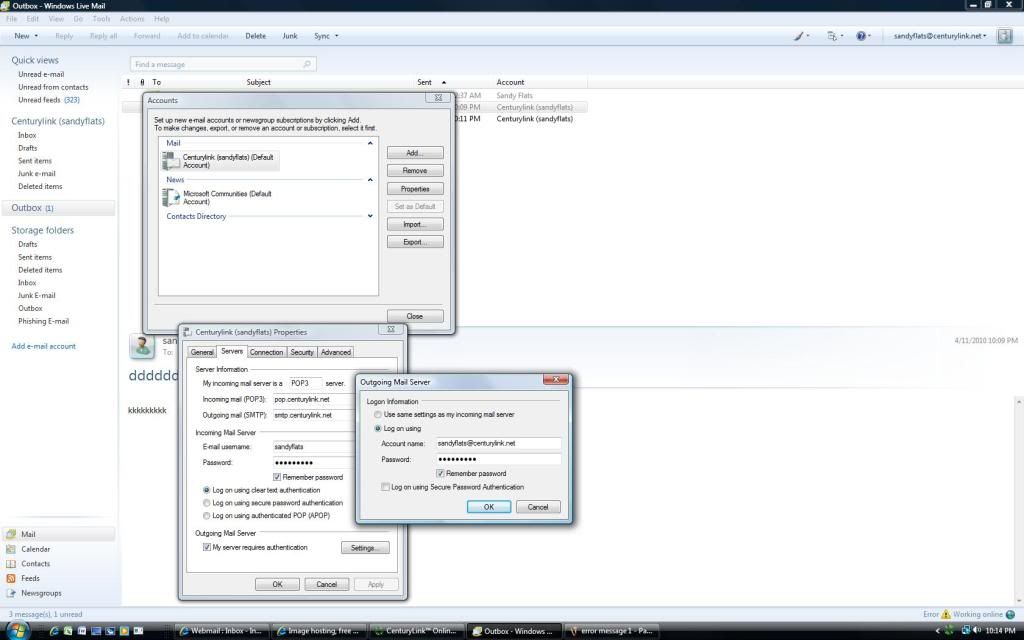This screenshot has width=1024, height=640.
Task: Click the Contacts icon in bottom navigation
Action: pyautogui.click(x=11, y=564)
